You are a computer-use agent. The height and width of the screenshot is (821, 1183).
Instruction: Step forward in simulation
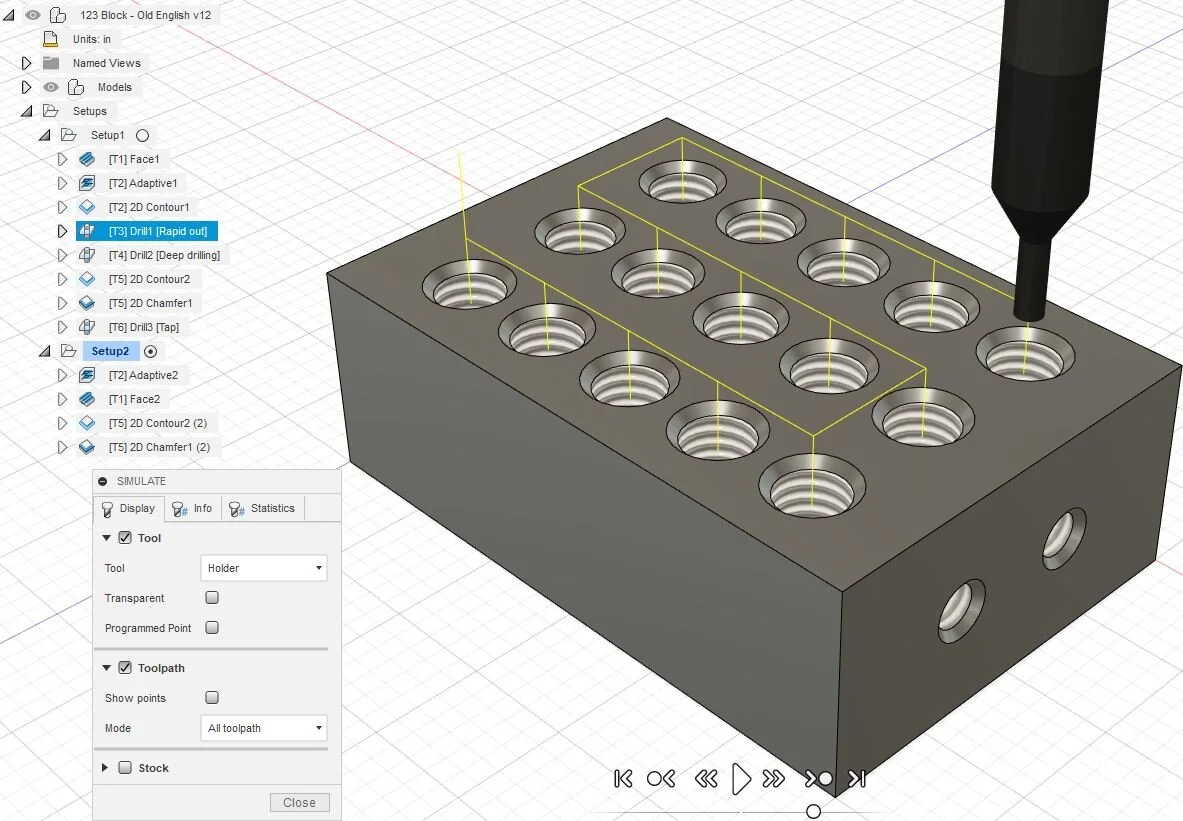click(773, 779)
